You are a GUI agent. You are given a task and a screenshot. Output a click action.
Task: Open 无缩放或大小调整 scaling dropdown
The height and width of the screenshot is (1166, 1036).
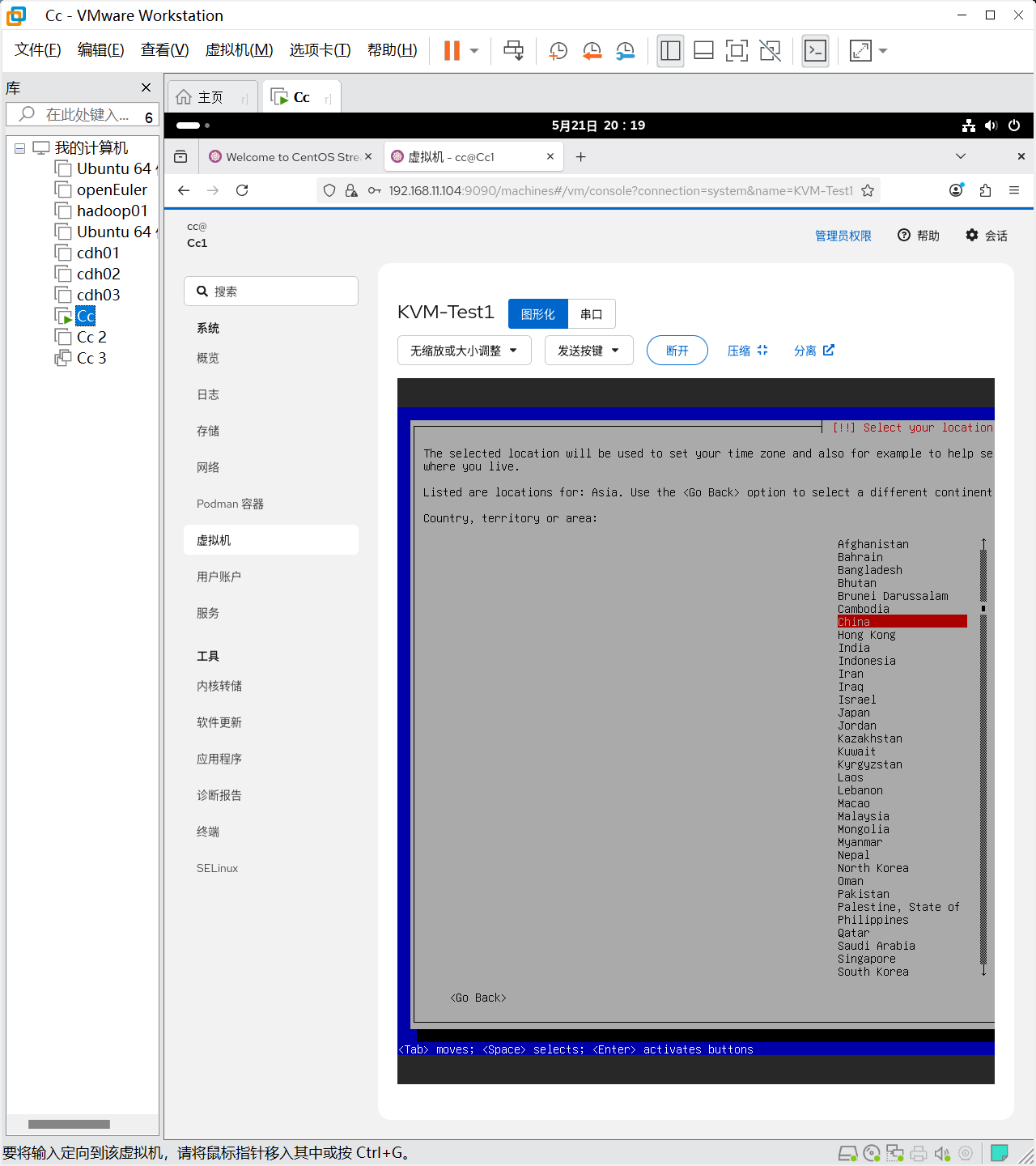pos(465,351)
